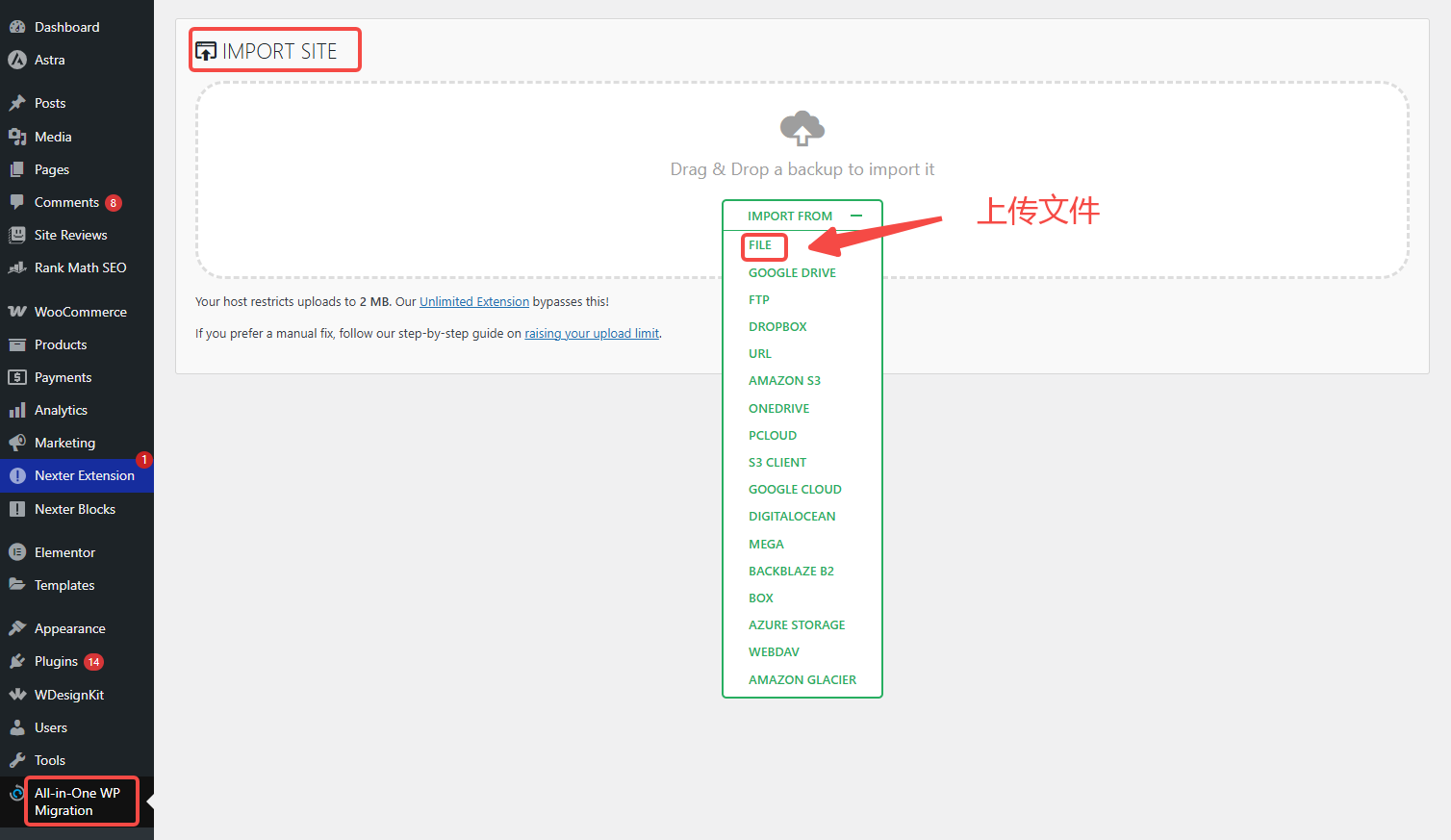Viewport: 1451px width, 840px height.
Task: Collapse the Import From dropdown
Action: 855,216
